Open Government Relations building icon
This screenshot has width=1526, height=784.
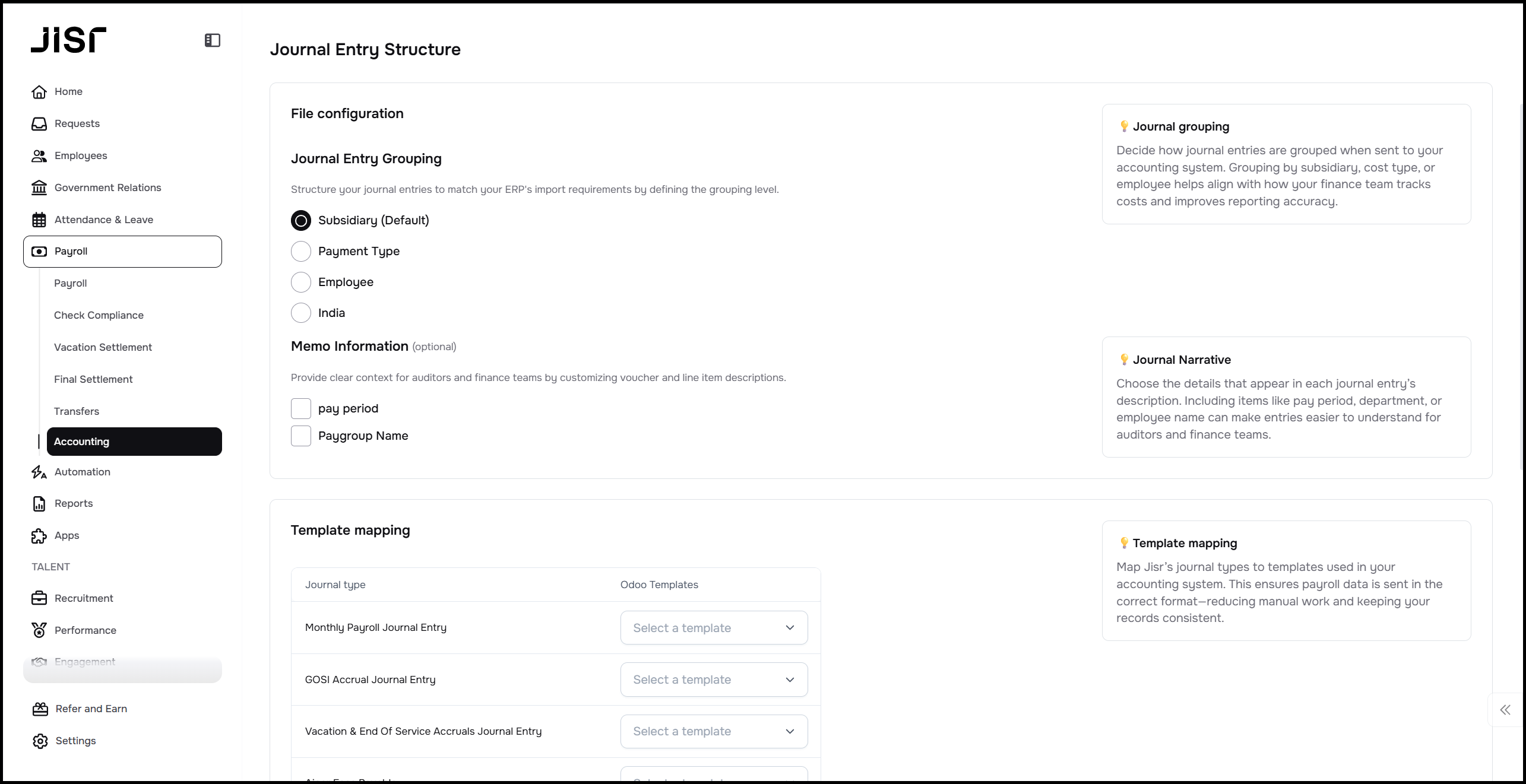[x=39, y=188]
